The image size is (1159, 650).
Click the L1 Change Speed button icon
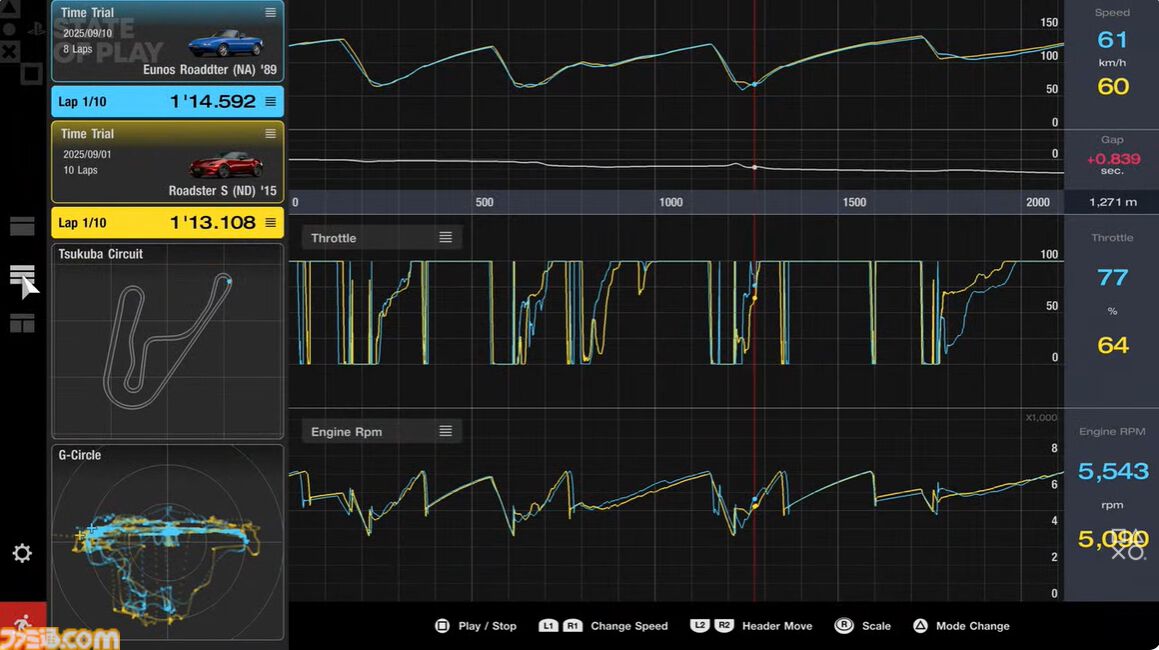(548, 626)
